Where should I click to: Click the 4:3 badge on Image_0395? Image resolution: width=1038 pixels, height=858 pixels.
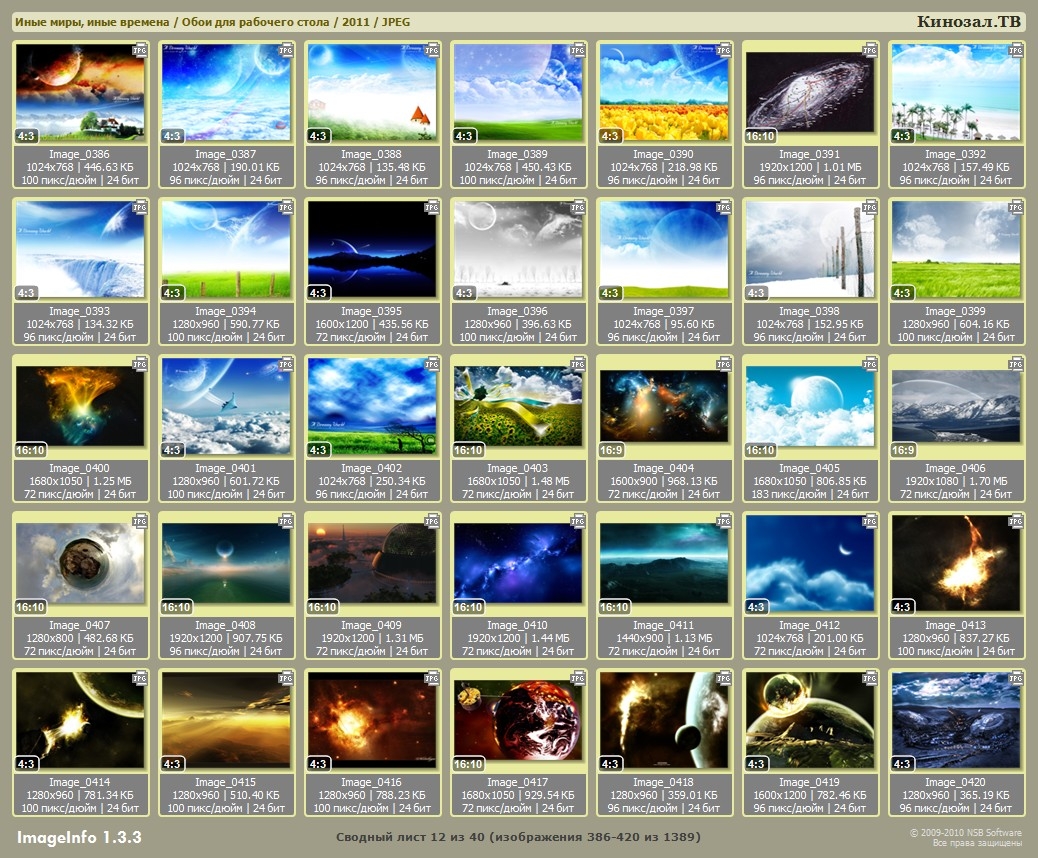click(319, 293)
